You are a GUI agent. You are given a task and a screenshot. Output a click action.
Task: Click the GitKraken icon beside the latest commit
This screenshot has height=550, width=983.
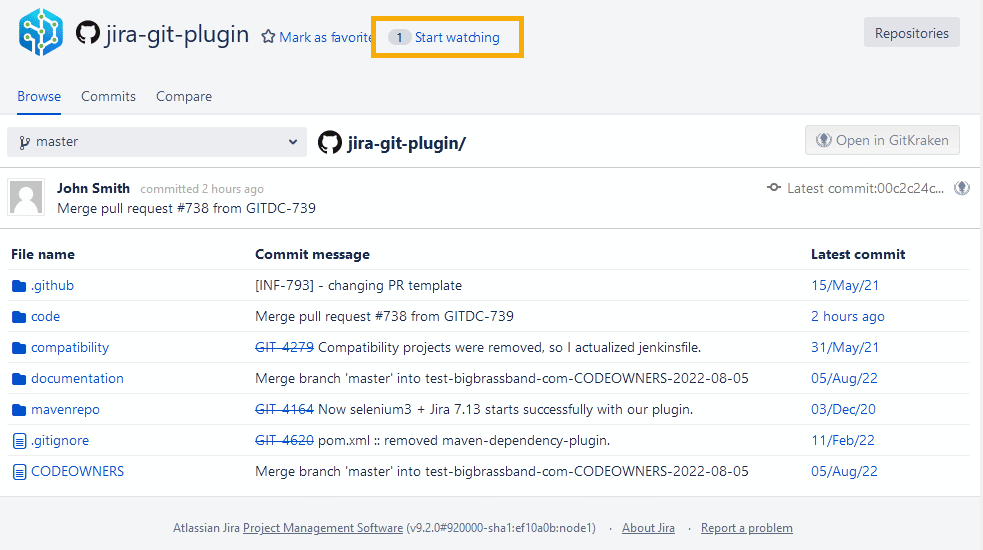point(962,188)
